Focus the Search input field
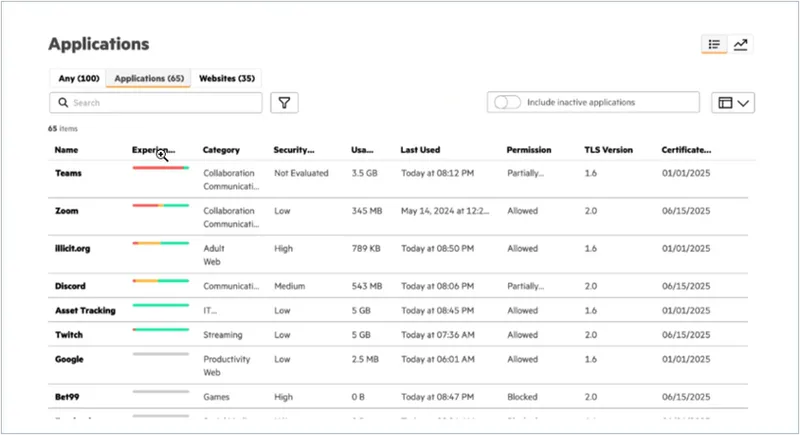The image size is (800, 435). tap(156, 103)
